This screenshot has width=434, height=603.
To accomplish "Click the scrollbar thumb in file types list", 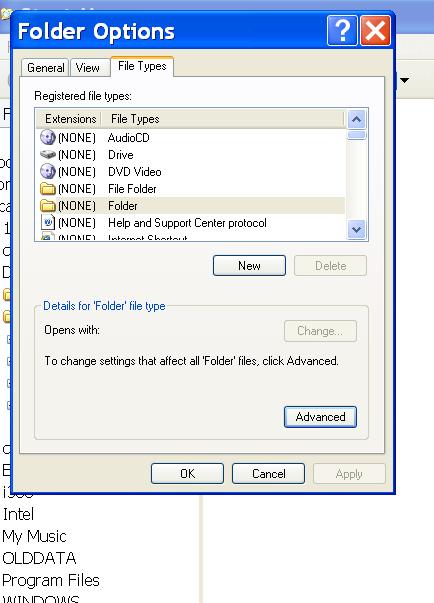I will click(356, 135).
